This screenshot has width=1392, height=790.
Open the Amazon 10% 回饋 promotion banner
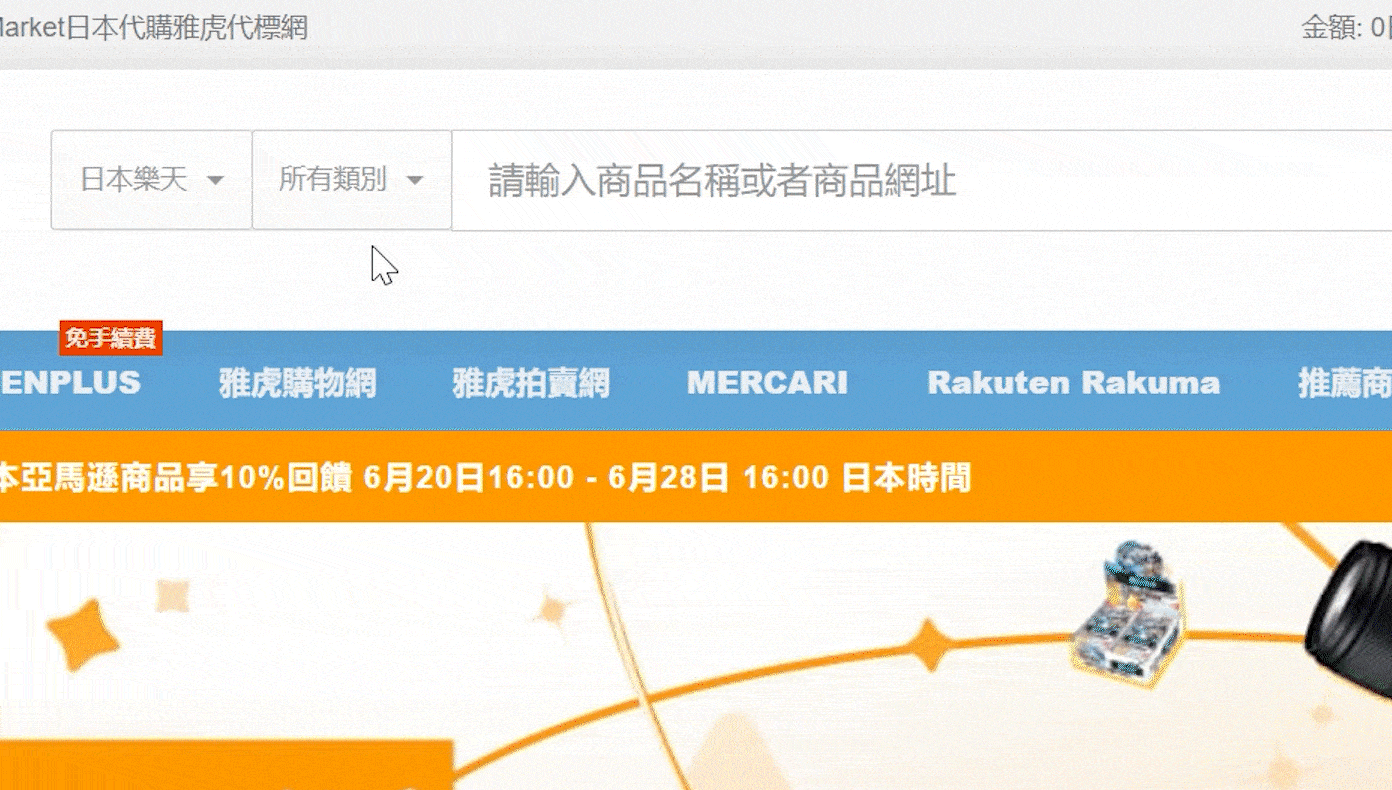(696, 477)
